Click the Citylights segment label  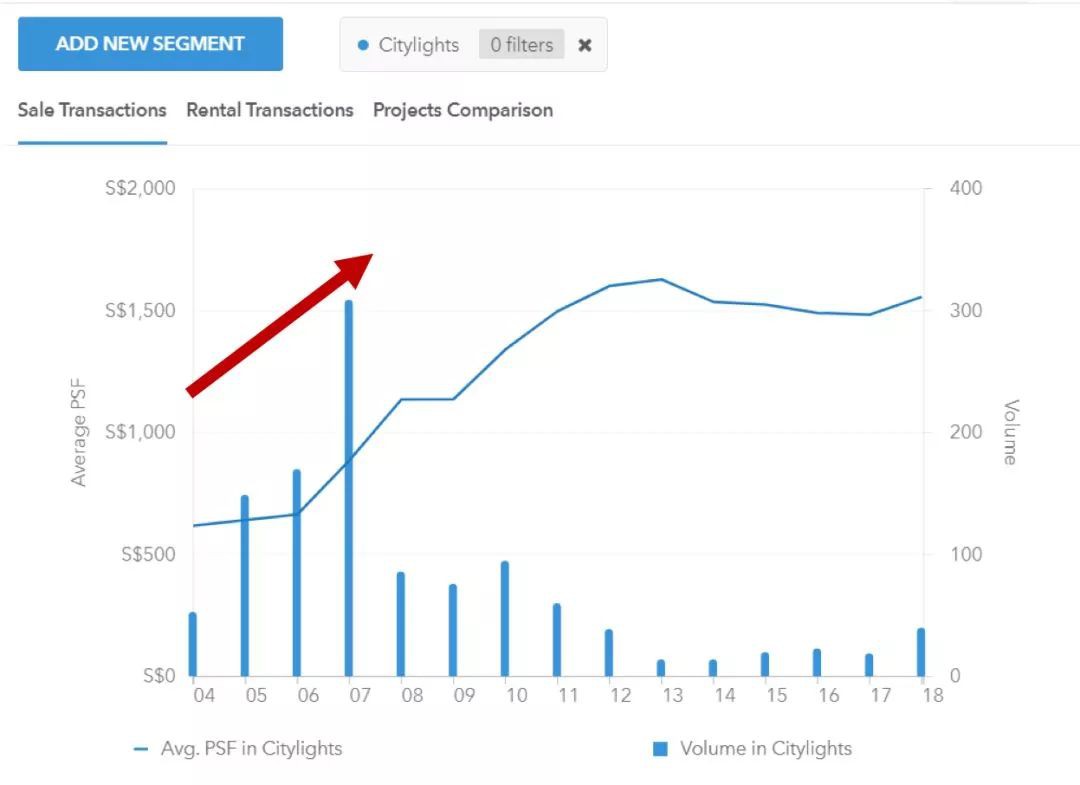(418, 45)
